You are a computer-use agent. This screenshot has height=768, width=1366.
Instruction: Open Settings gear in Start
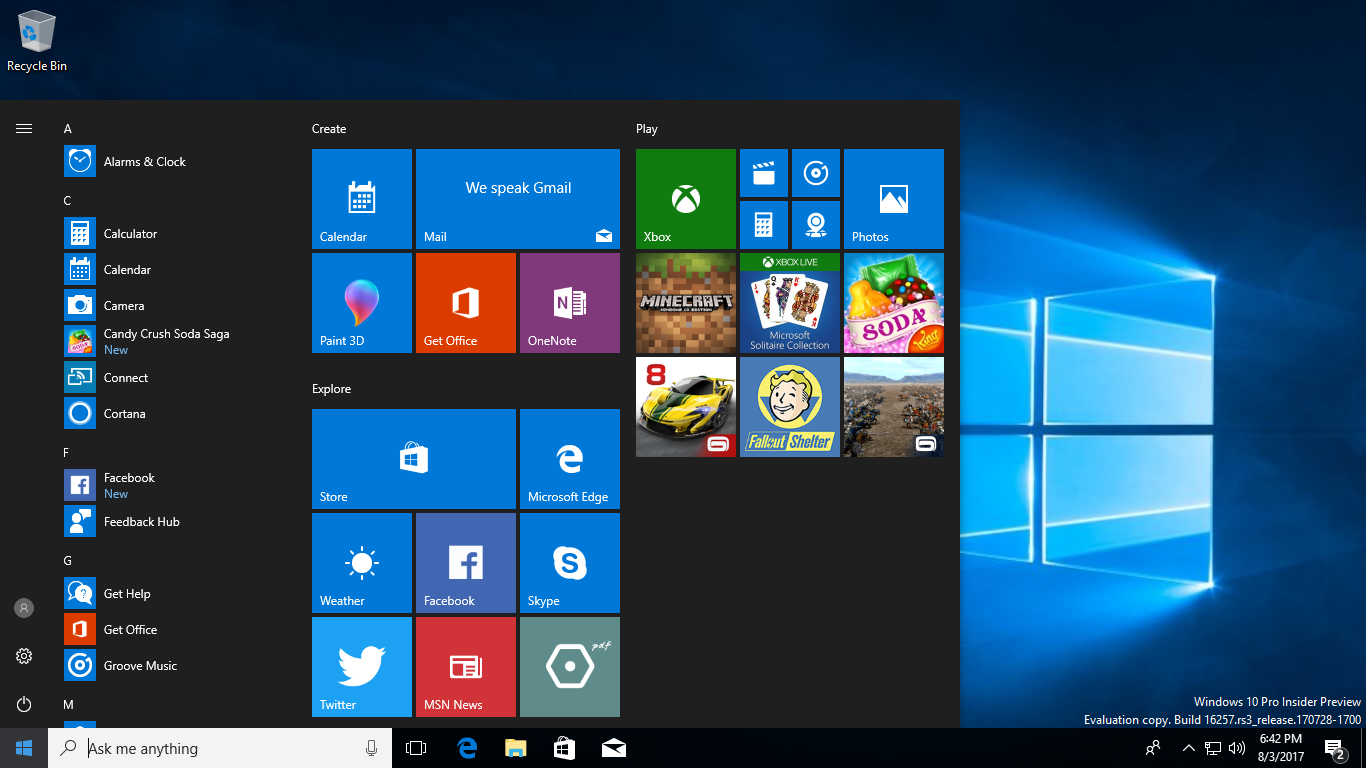pos(24,656)
